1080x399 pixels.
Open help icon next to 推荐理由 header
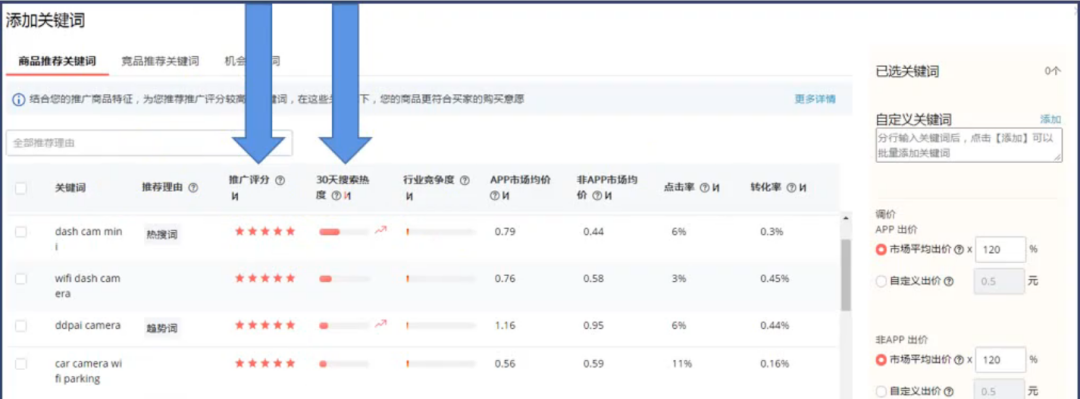coord(193,187)
